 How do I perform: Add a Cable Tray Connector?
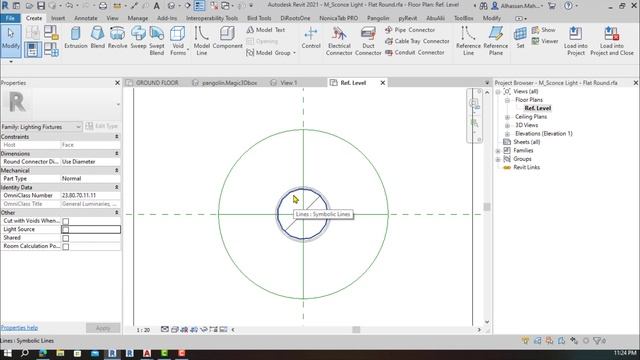tap(417, 41)
